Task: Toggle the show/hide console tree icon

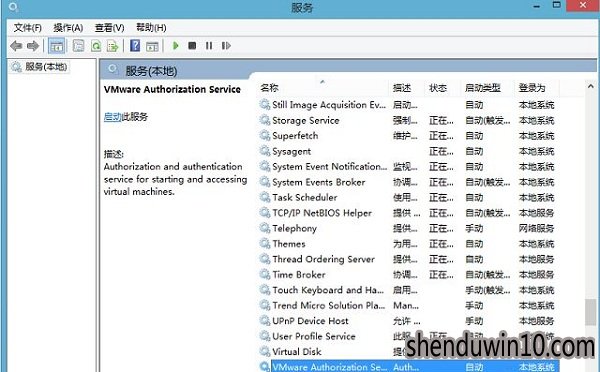Action: coord(56,46)
